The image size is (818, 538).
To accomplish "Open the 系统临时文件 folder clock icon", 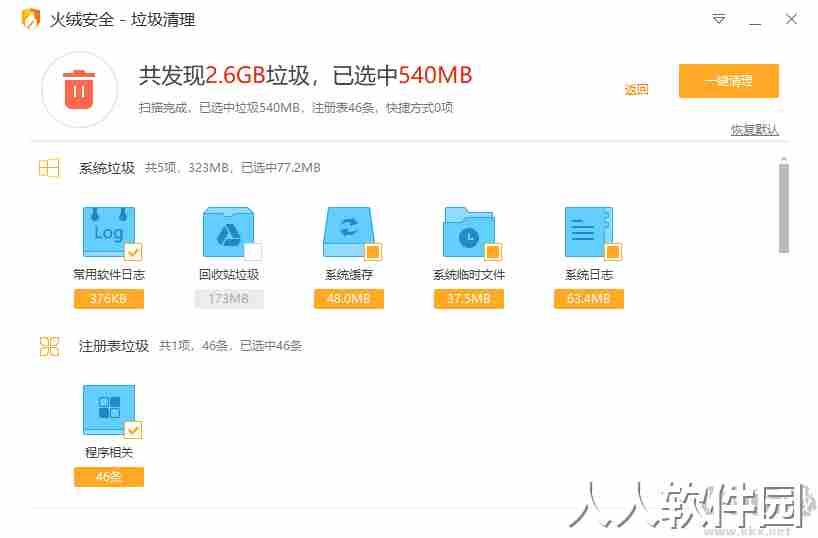I will click(x=468, y=231).
